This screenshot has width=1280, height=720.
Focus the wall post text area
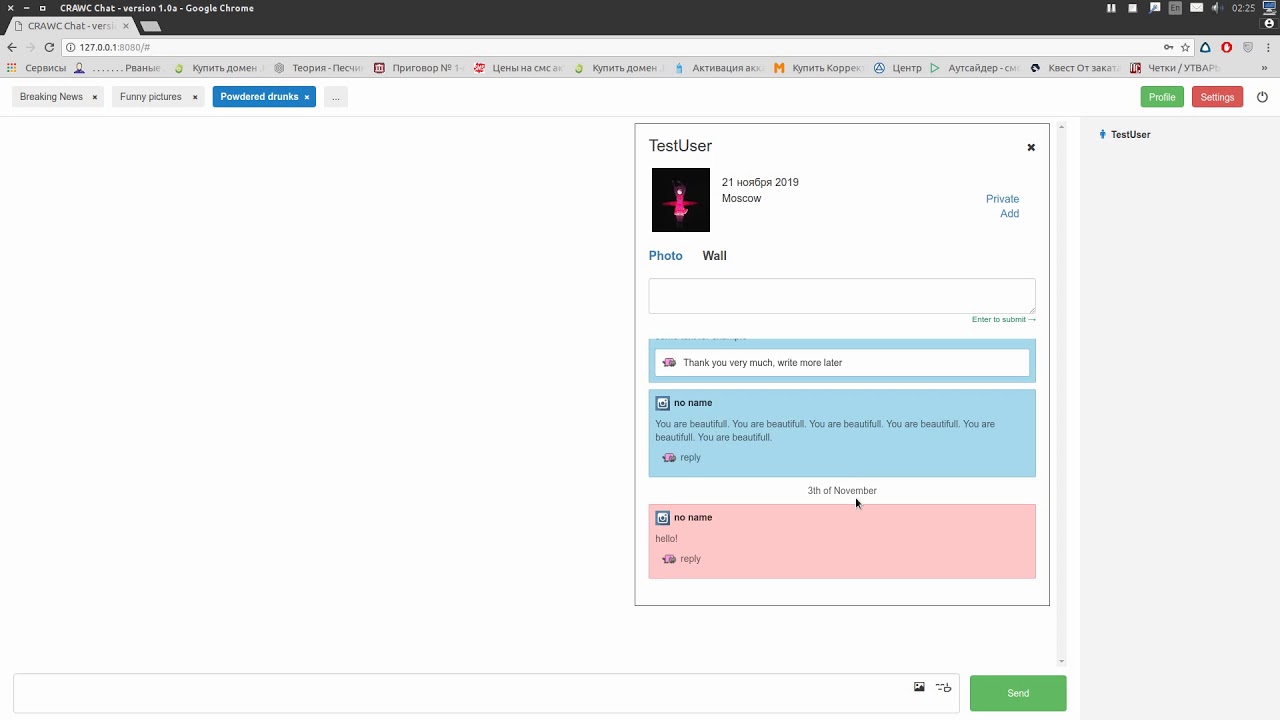click(x=842, y=296)
